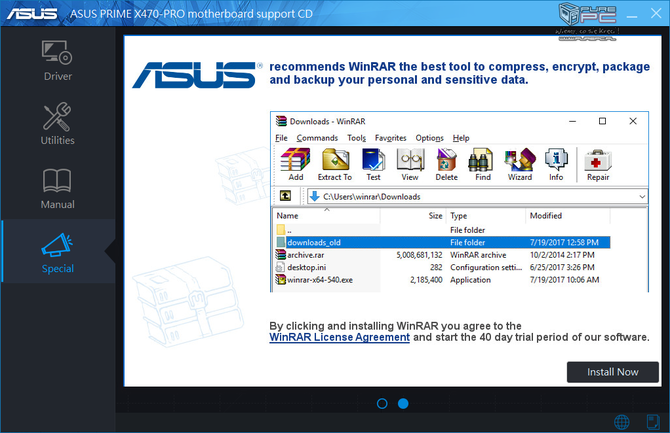Click the 7/19/2017 10:06 AM modified date
The width and height of the screenshot is (670, 433).
[564, 280]
